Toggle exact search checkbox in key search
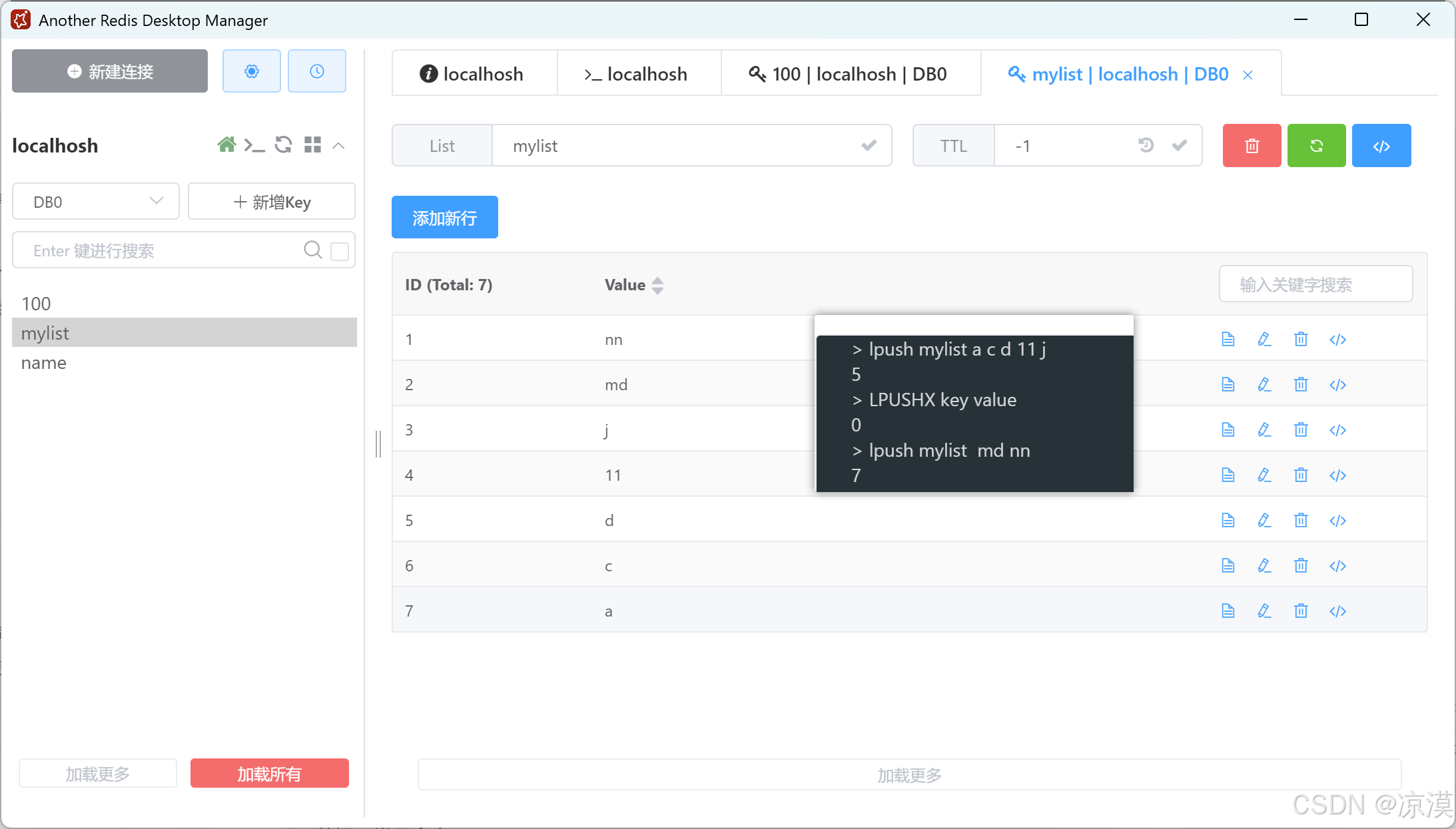This screenshot has width=1456, height=829. pos(340,251)
